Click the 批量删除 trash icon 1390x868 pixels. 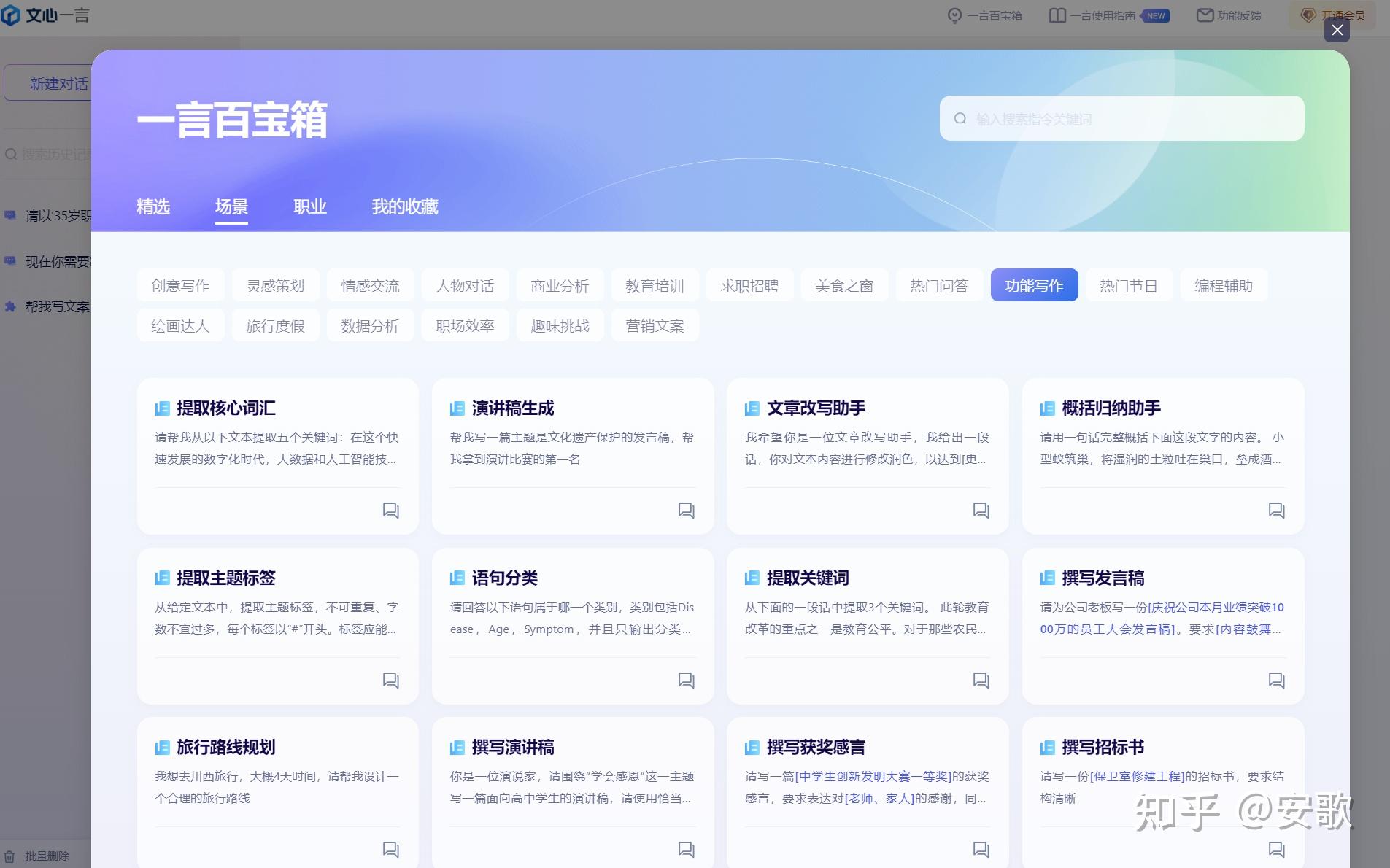pos(10,856)
